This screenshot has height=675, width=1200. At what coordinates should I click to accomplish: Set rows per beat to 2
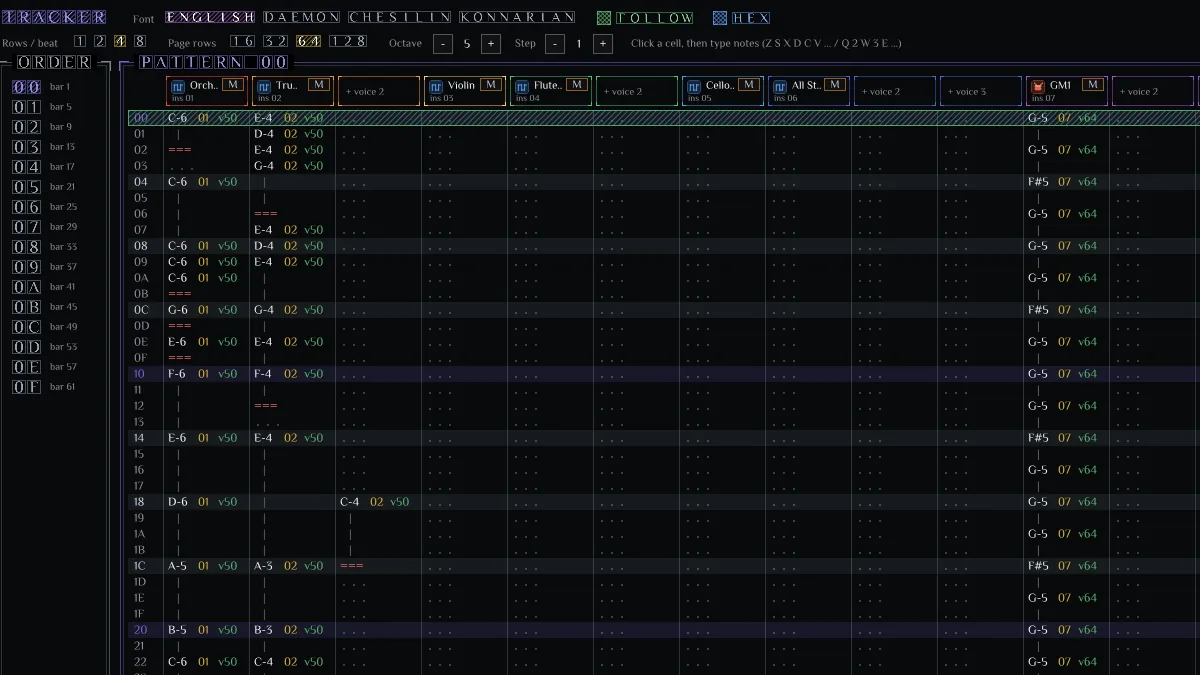pos(100,41)
